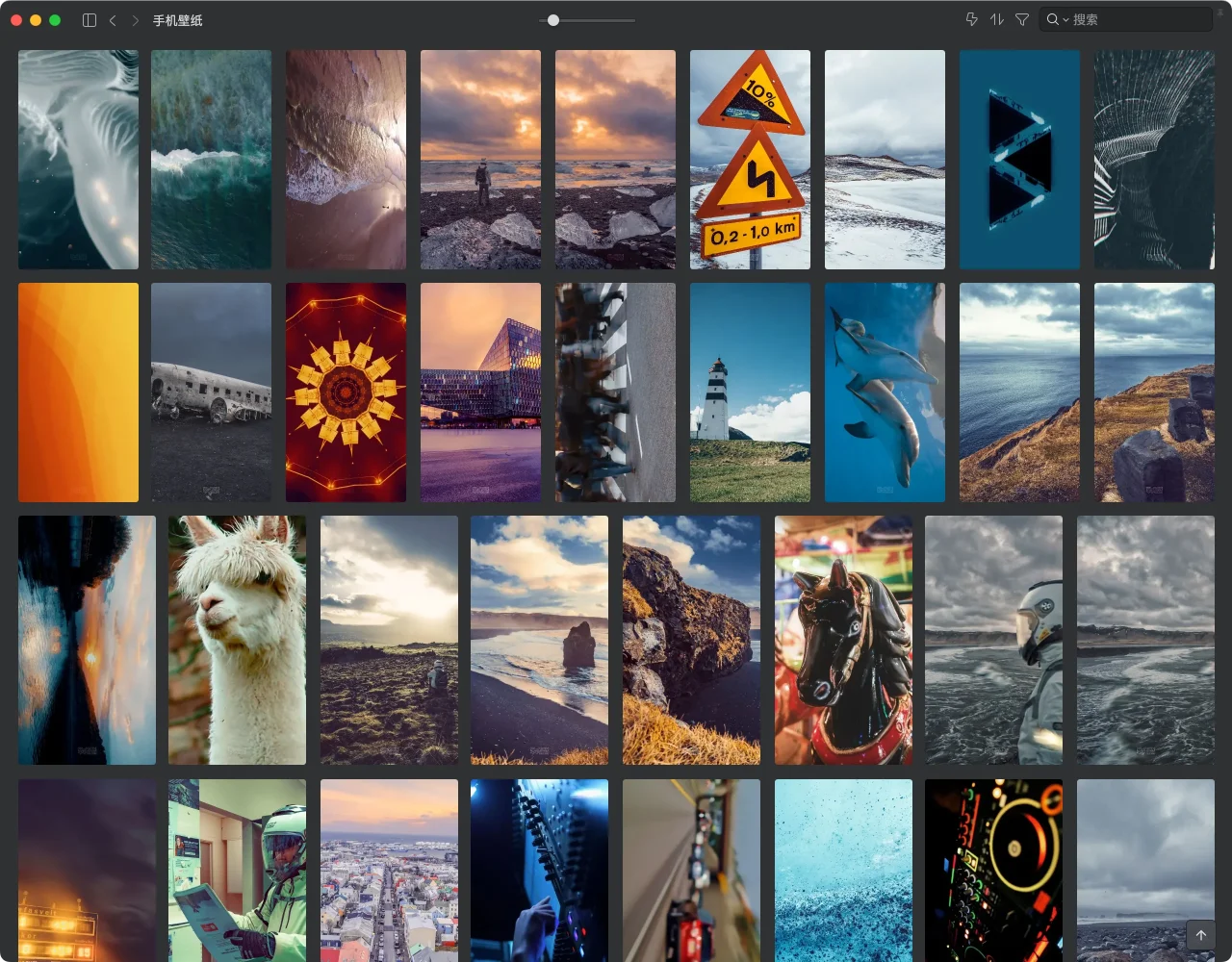1232x962 pixels.
Task: Select the astronaut helmet by sea photo
Action: click(993, 640)
